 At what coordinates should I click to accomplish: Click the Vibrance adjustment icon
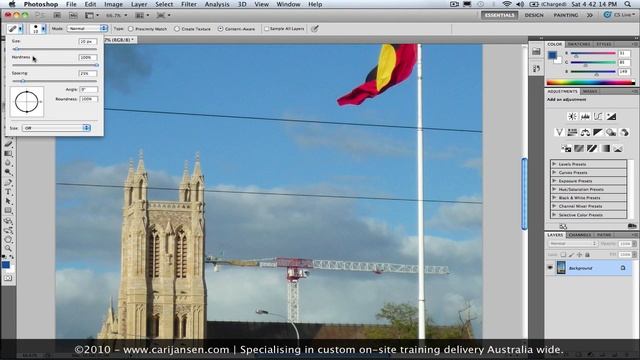(x=559, y=132)
